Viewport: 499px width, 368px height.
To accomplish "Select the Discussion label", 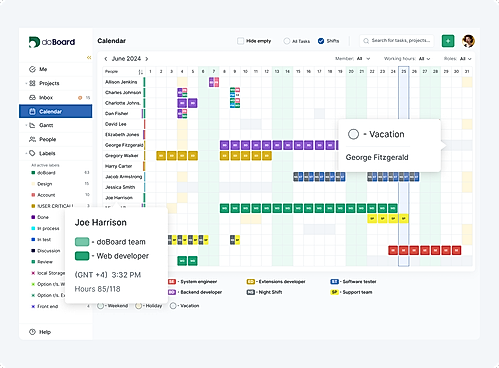I will (x=49, y=251).
